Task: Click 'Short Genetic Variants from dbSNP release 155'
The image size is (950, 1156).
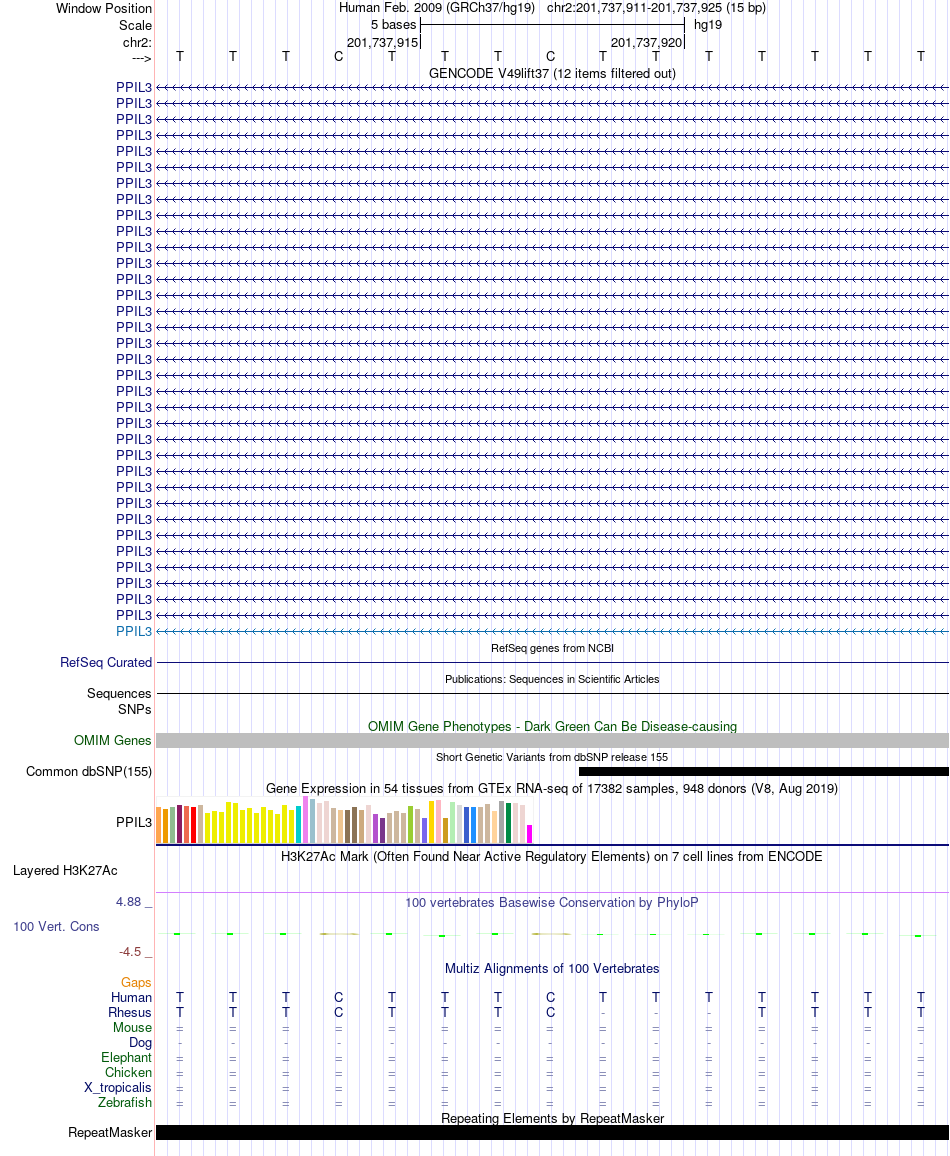Action: click(552, 757)
